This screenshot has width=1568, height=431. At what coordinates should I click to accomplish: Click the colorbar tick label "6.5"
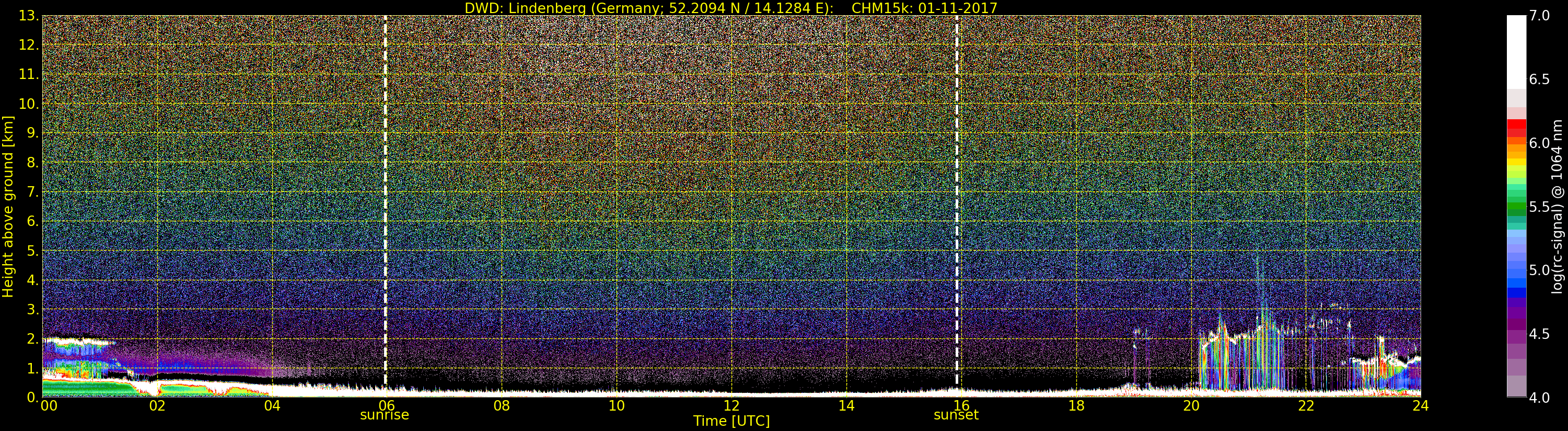(x=1539, y=80)
